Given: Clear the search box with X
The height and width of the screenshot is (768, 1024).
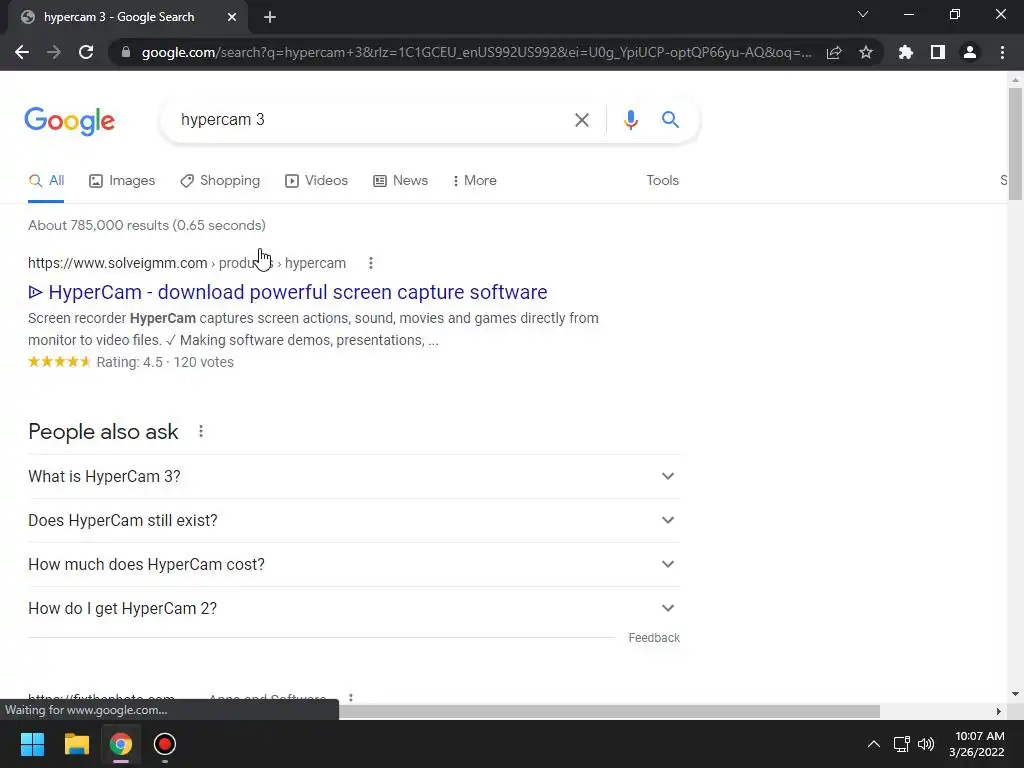Looking at the screenshot, I should 581,120.
